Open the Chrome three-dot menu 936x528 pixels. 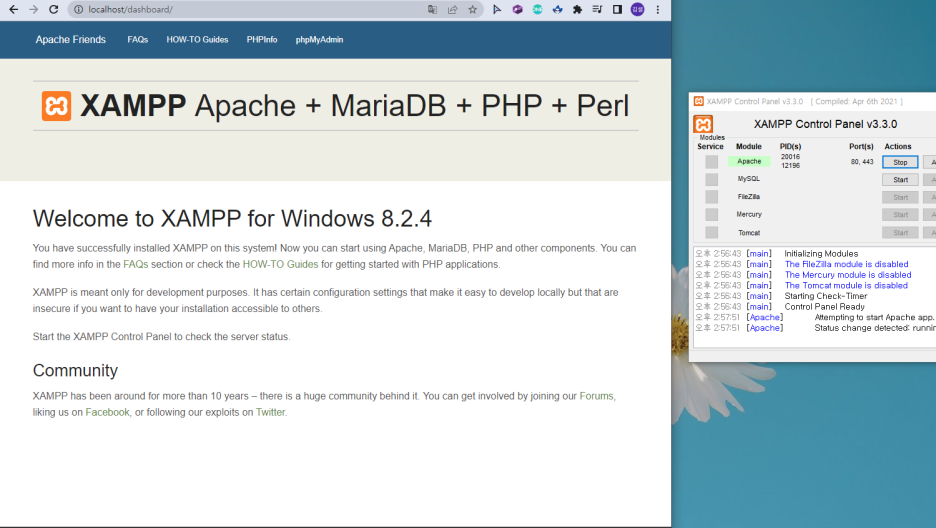pyautogui.click(x=658, y=10)
